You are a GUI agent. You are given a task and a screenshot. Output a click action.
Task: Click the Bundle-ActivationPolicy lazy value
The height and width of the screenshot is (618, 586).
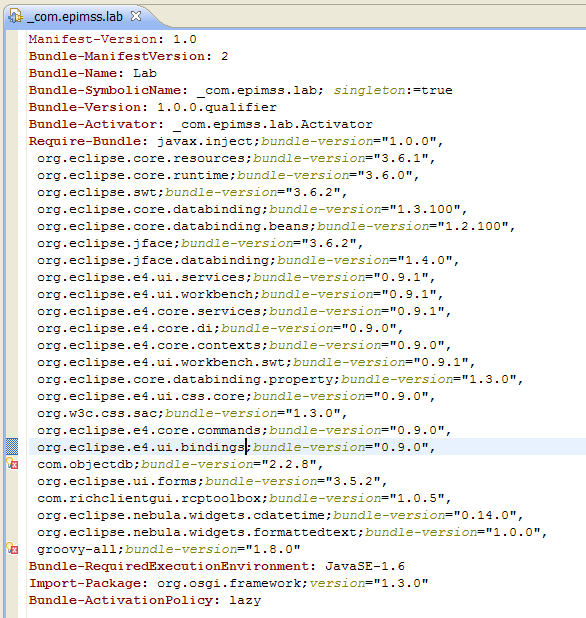[x=245, y=601]
